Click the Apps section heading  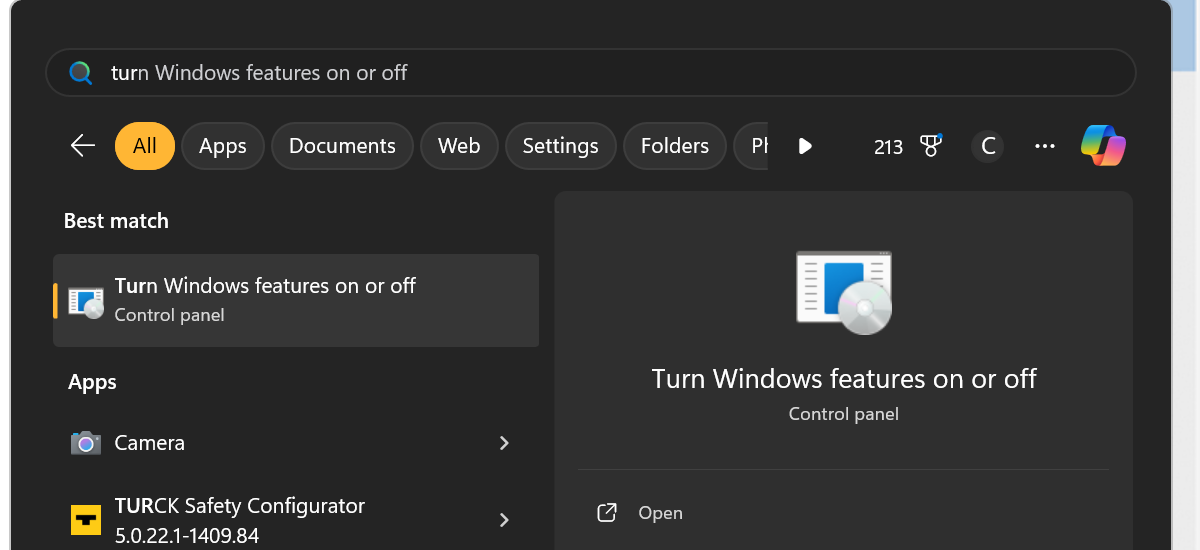point(92,382)
